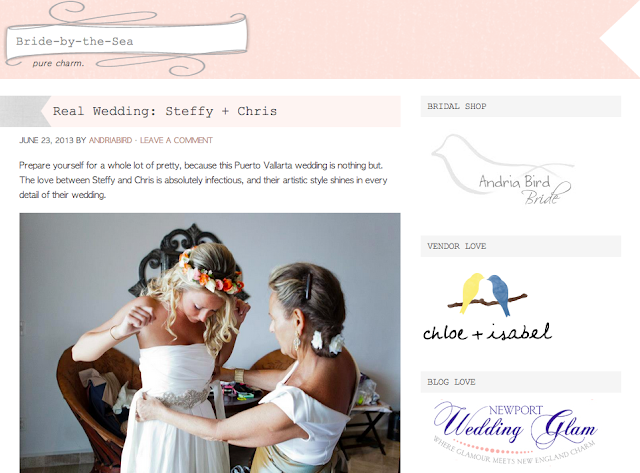640x473 pixels.
Task: Click the yellow bird on the branch
Action: (x=471, y=292)
